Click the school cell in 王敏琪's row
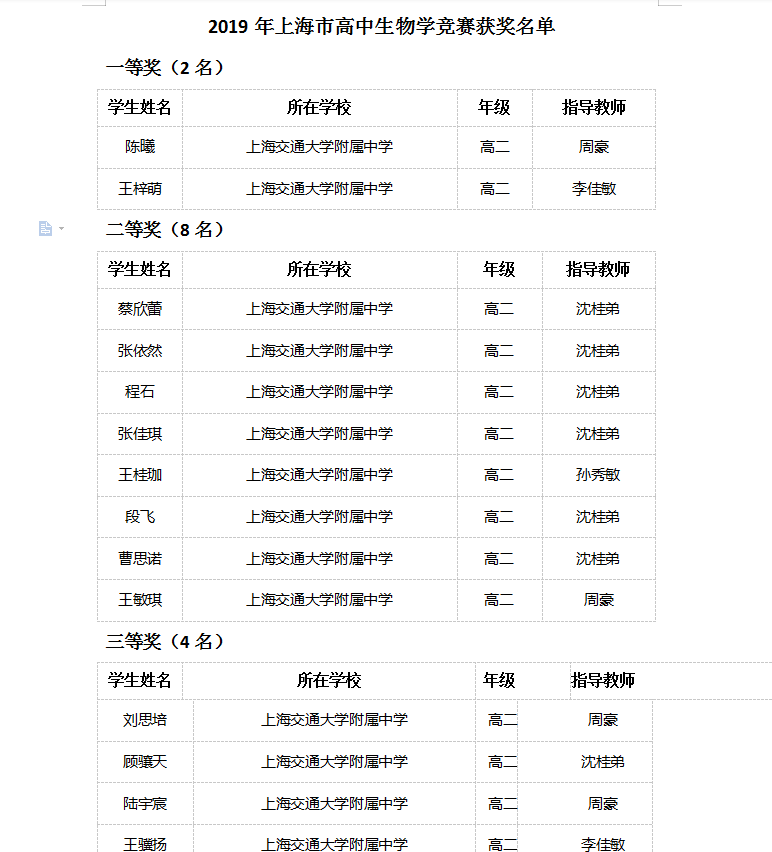Screen dimensions: 772x852 click(x=319, y=600)
